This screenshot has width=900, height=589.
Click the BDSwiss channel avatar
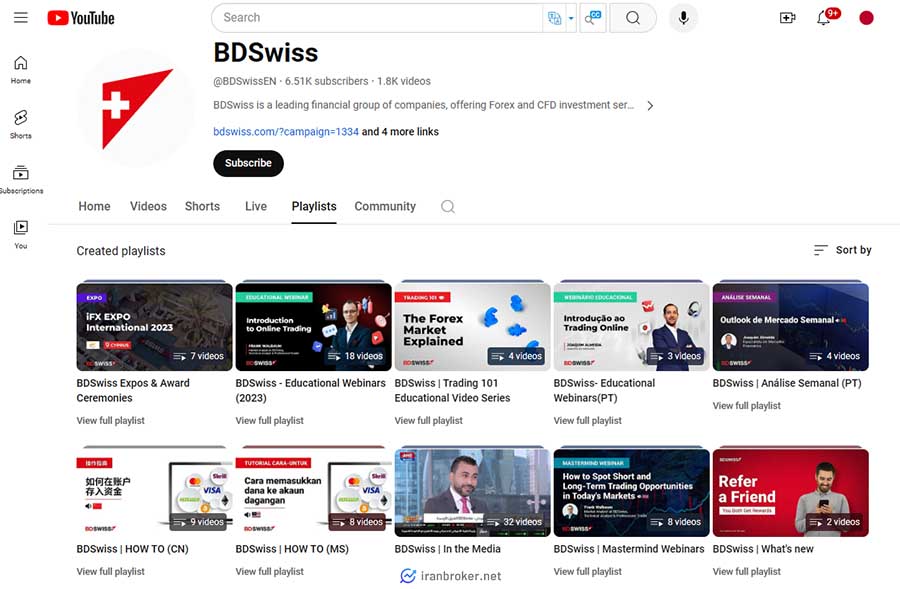click(x=135, y=108)
